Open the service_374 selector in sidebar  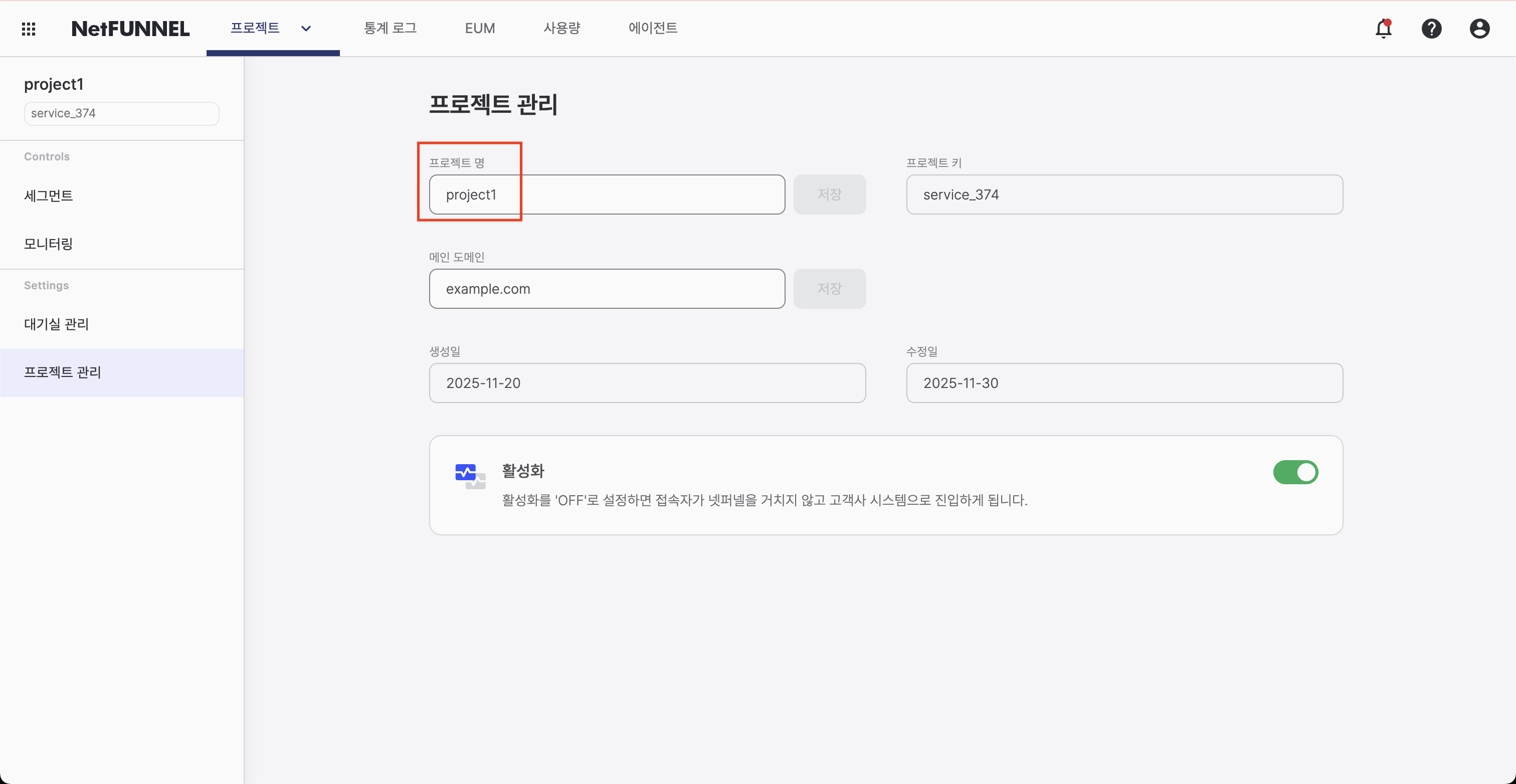click(x=121, y=113)
